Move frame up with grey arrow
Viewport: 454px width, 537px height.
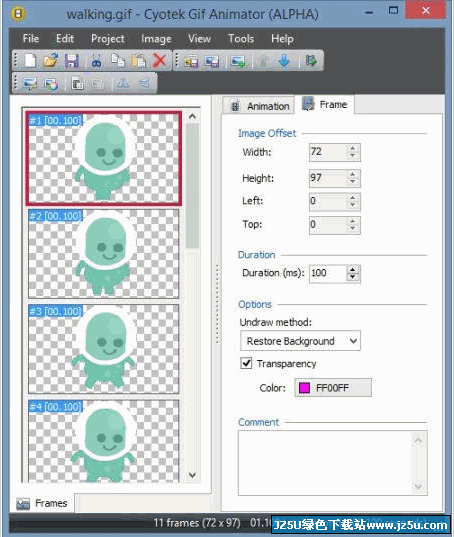[x=263, y=61]
